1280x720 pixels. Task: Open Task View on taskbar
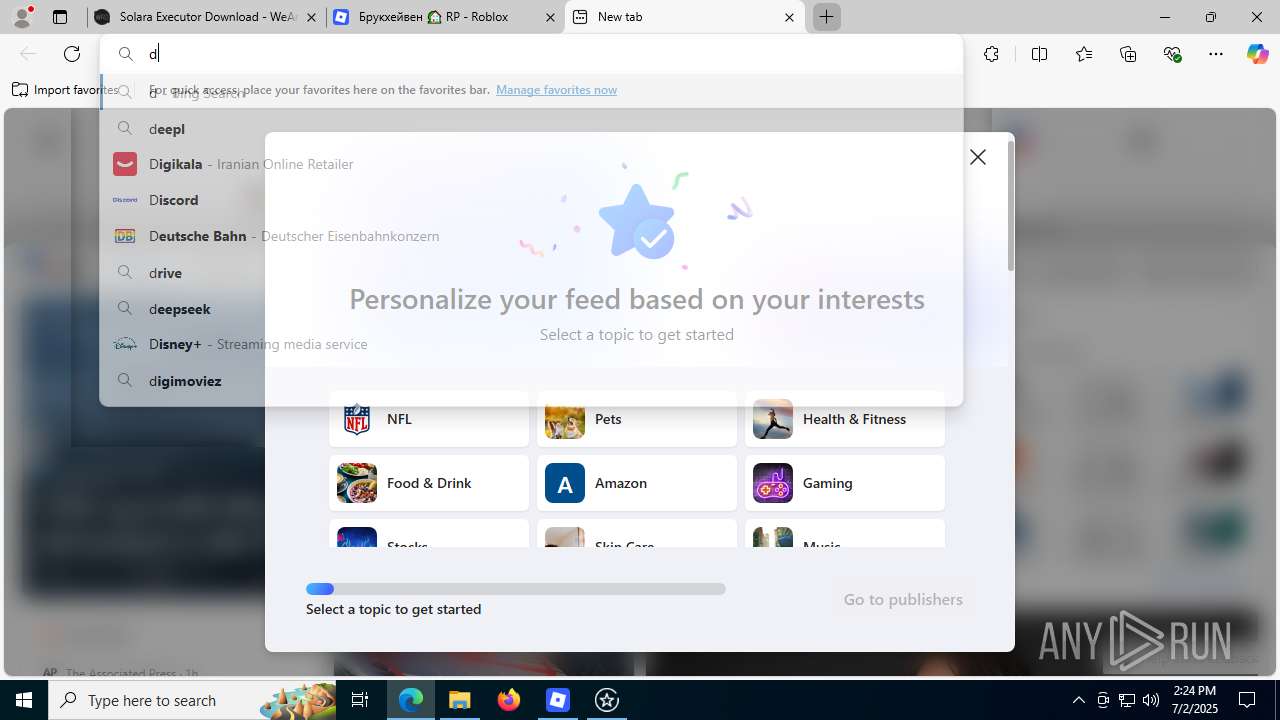360,700
